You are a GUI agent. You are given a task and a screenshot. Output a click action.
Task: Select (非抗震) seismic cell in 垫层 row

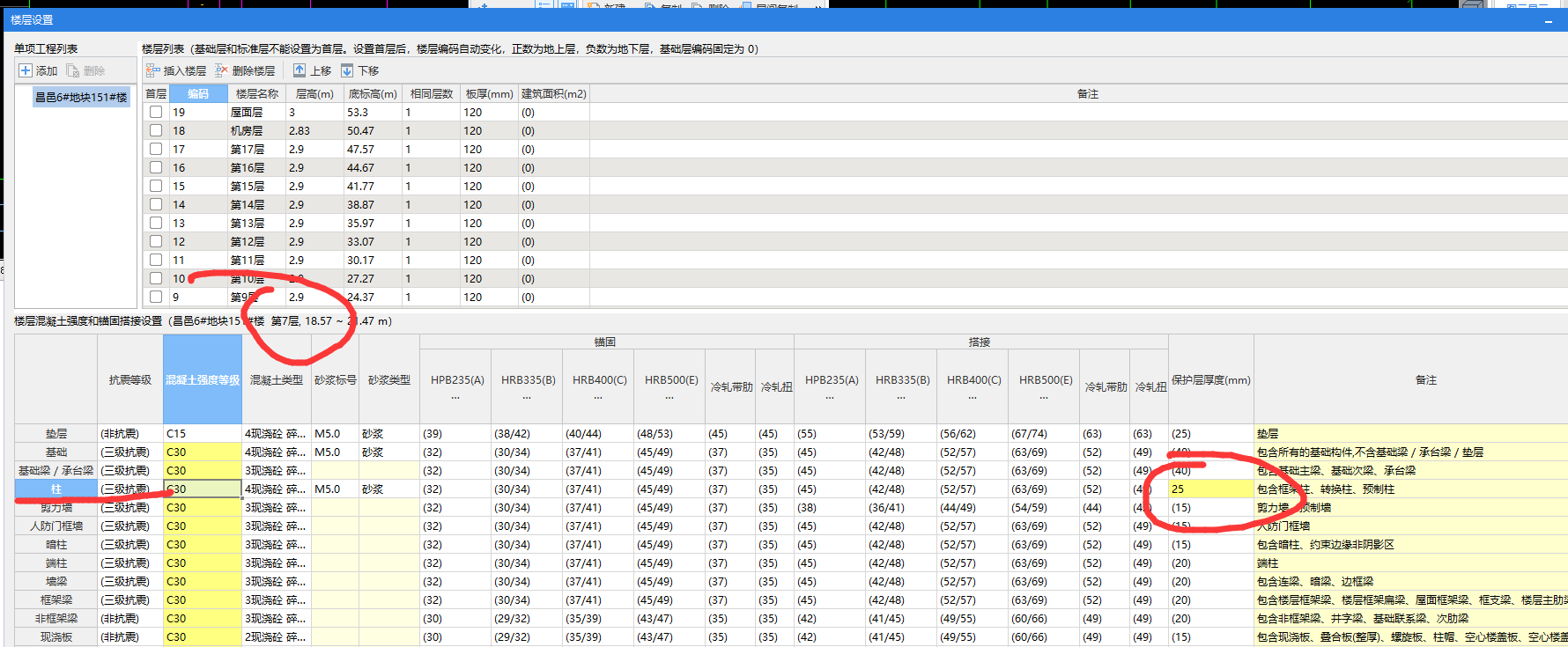coord(130,433)
